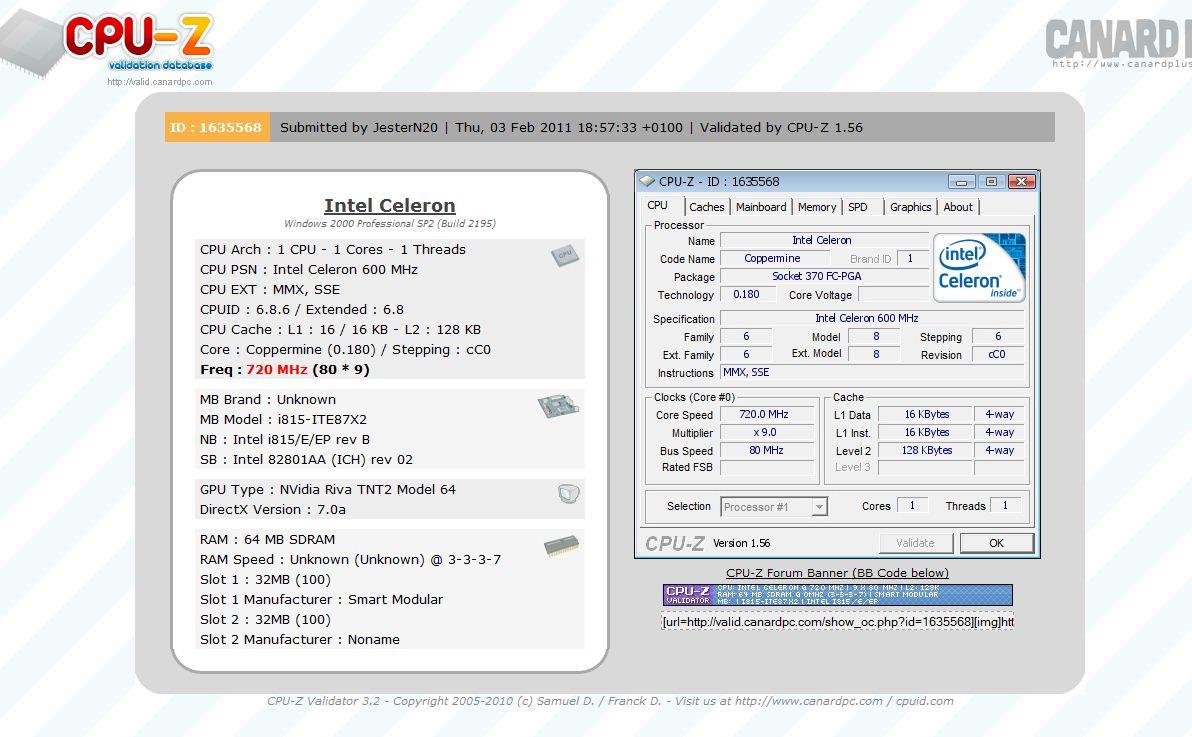Click the Code Name value Coppermine
This screenshot has width=1192, height=737.
773,259
